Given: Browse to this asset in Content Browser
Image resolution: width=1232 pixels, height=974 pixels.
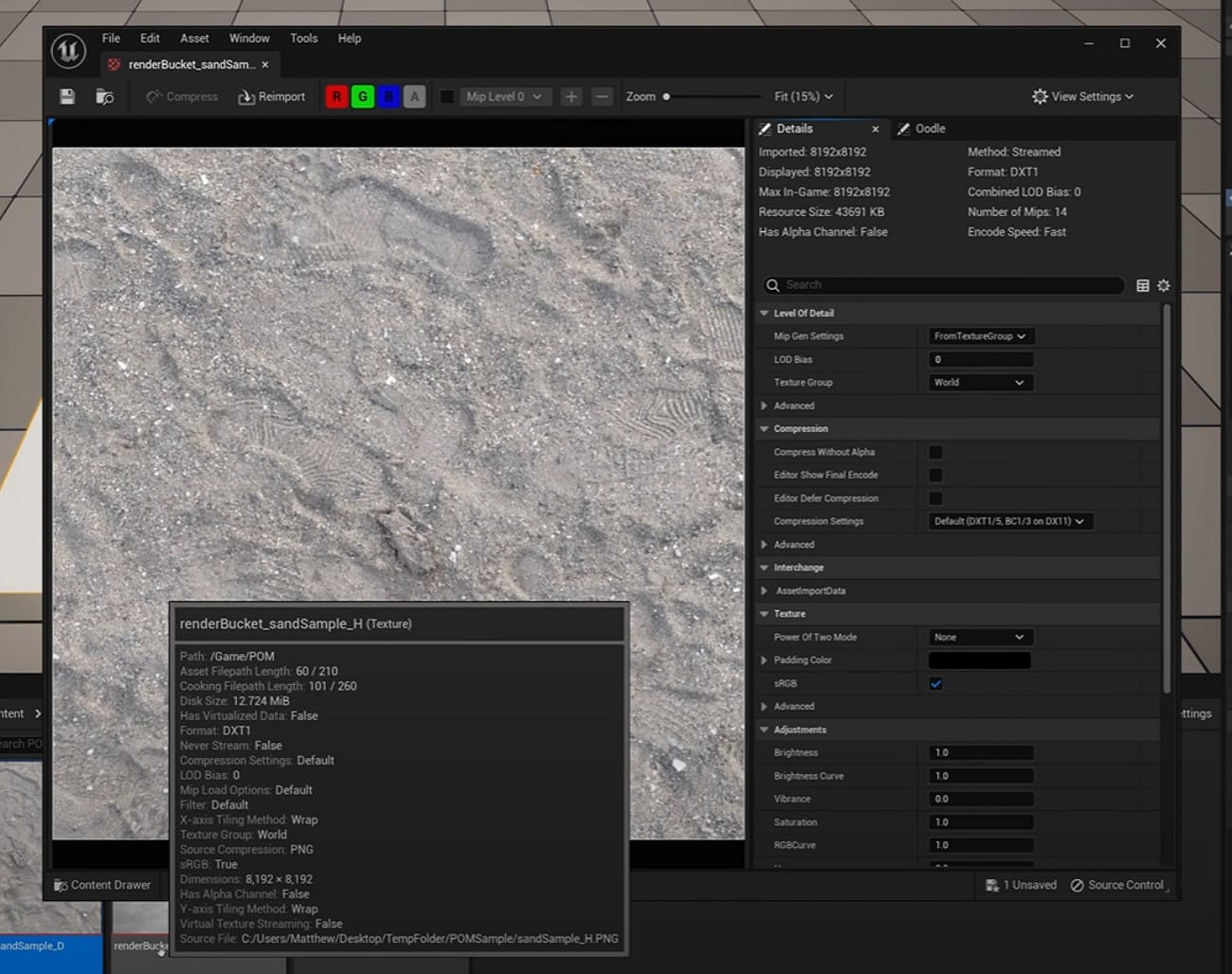Looking at the screenshot, I should point(104,96).
